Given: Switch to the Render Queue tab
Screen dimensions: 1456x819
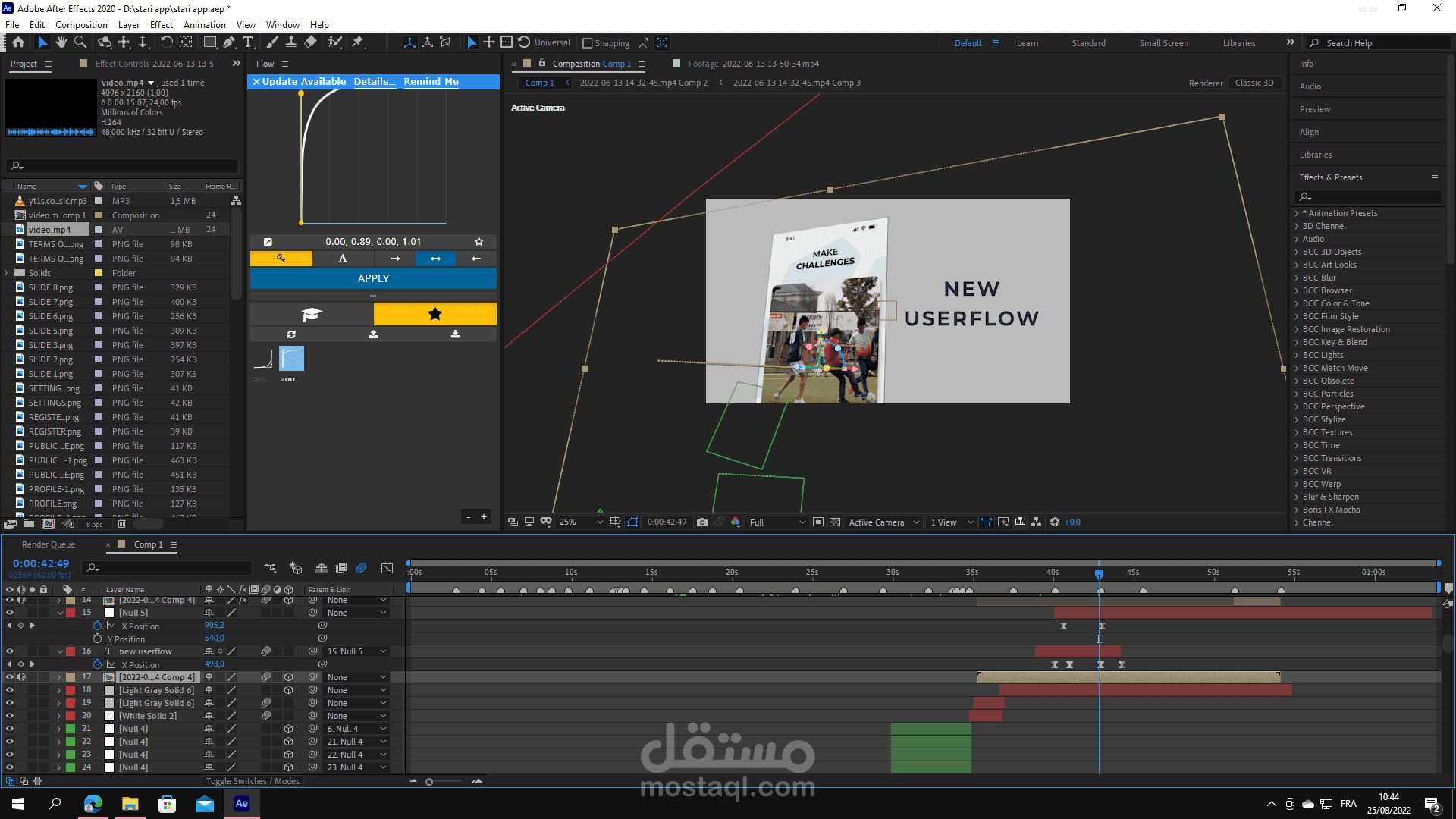Looking at the screenshot, I should click(49, 544).
